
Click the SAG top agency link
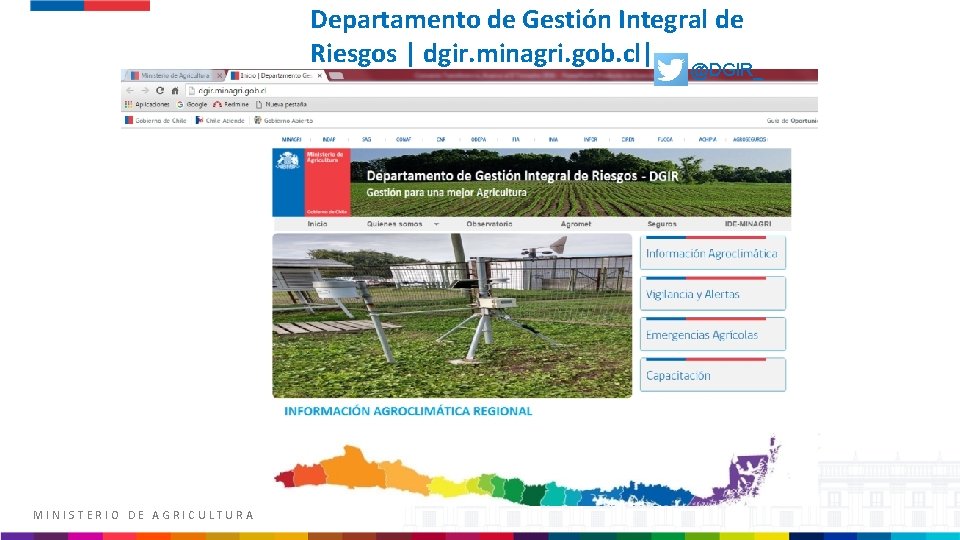click(x=366, y=140)
